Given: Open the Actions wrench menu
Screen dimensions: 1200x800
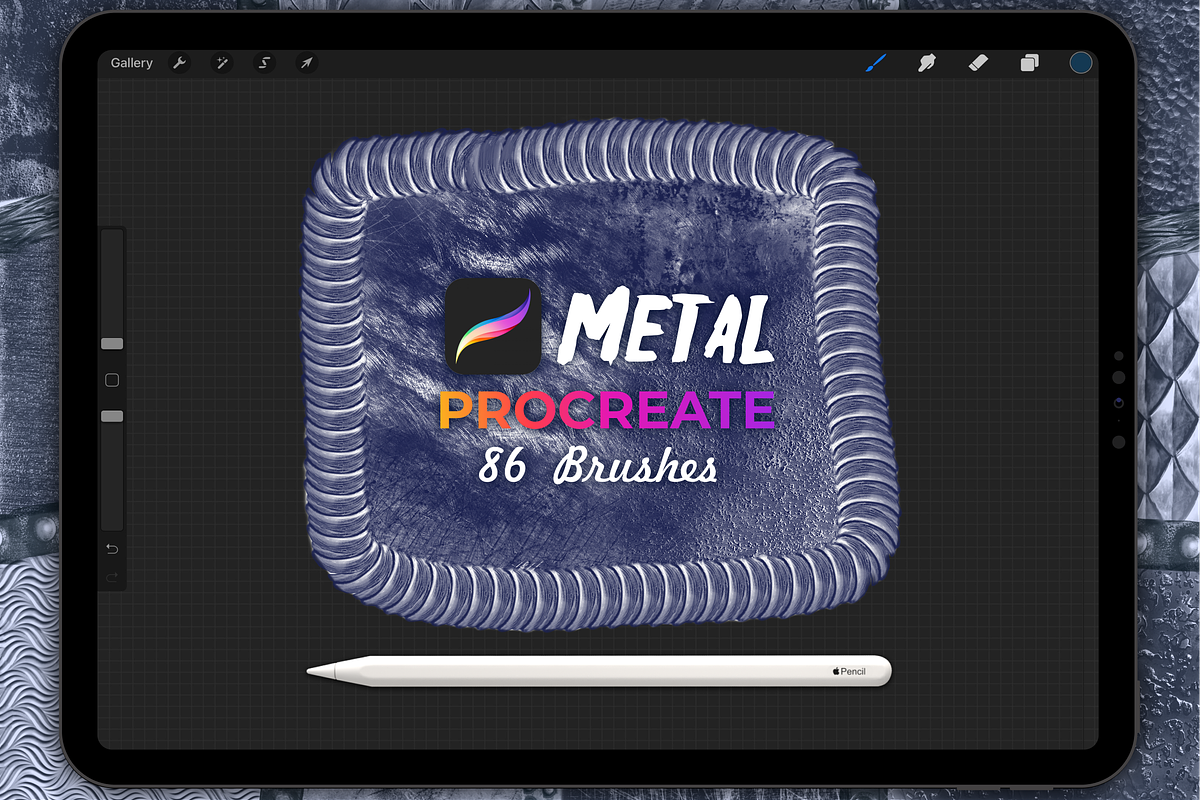Looking at the screenshot, I should [180, 63].
